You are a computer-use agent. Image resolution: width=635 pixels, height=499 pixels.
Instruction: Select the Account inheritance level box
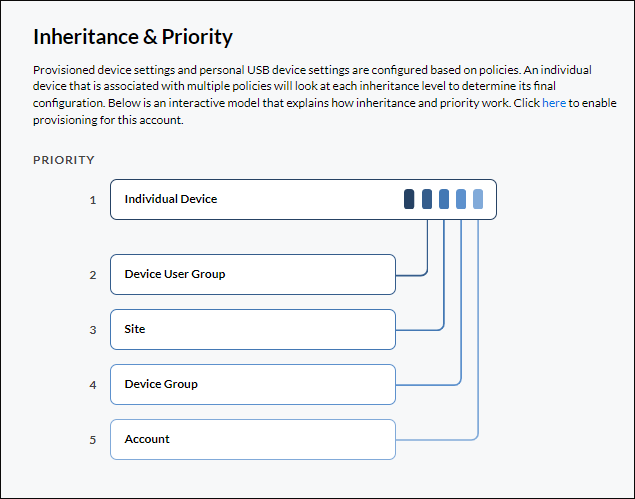coord(253,439)
